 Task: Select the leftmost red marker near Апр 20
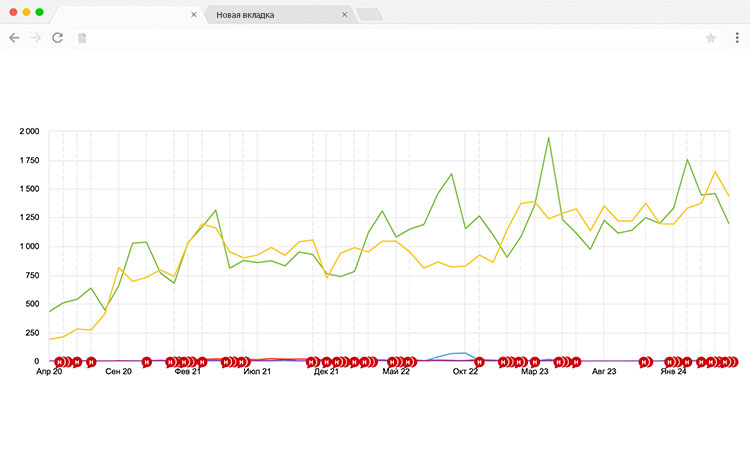point(60,362)
